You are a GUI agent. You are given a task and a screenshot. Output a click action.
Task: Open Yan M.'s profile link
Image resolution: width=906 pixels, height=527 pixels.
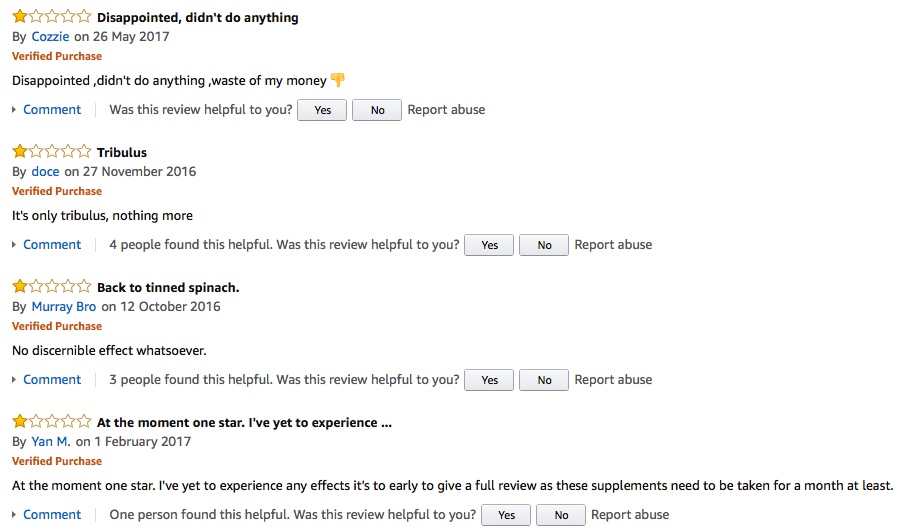pyautogui.click(x=51, y=441)
